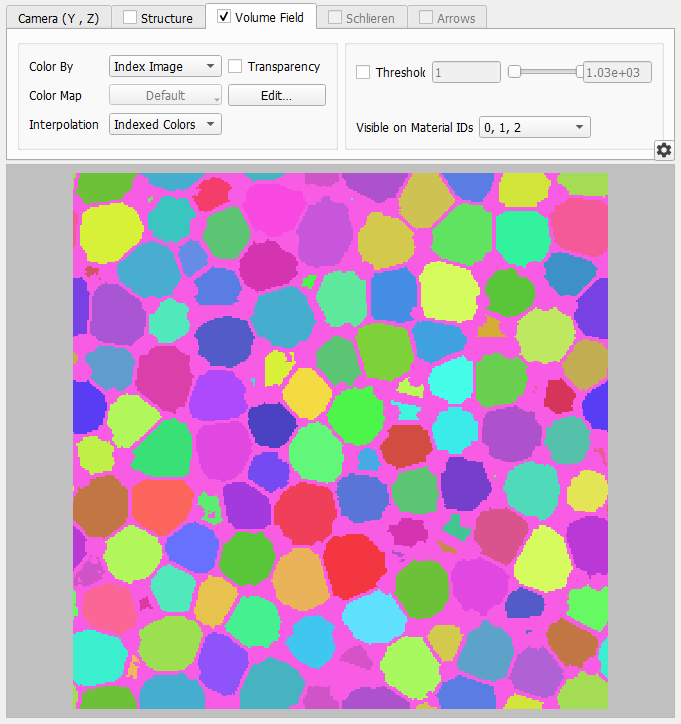The height and width of the screenshot is (724, 681).
Task: Enable the Structure checkbox
Action: pyautogui.click(x=130, y=18)
